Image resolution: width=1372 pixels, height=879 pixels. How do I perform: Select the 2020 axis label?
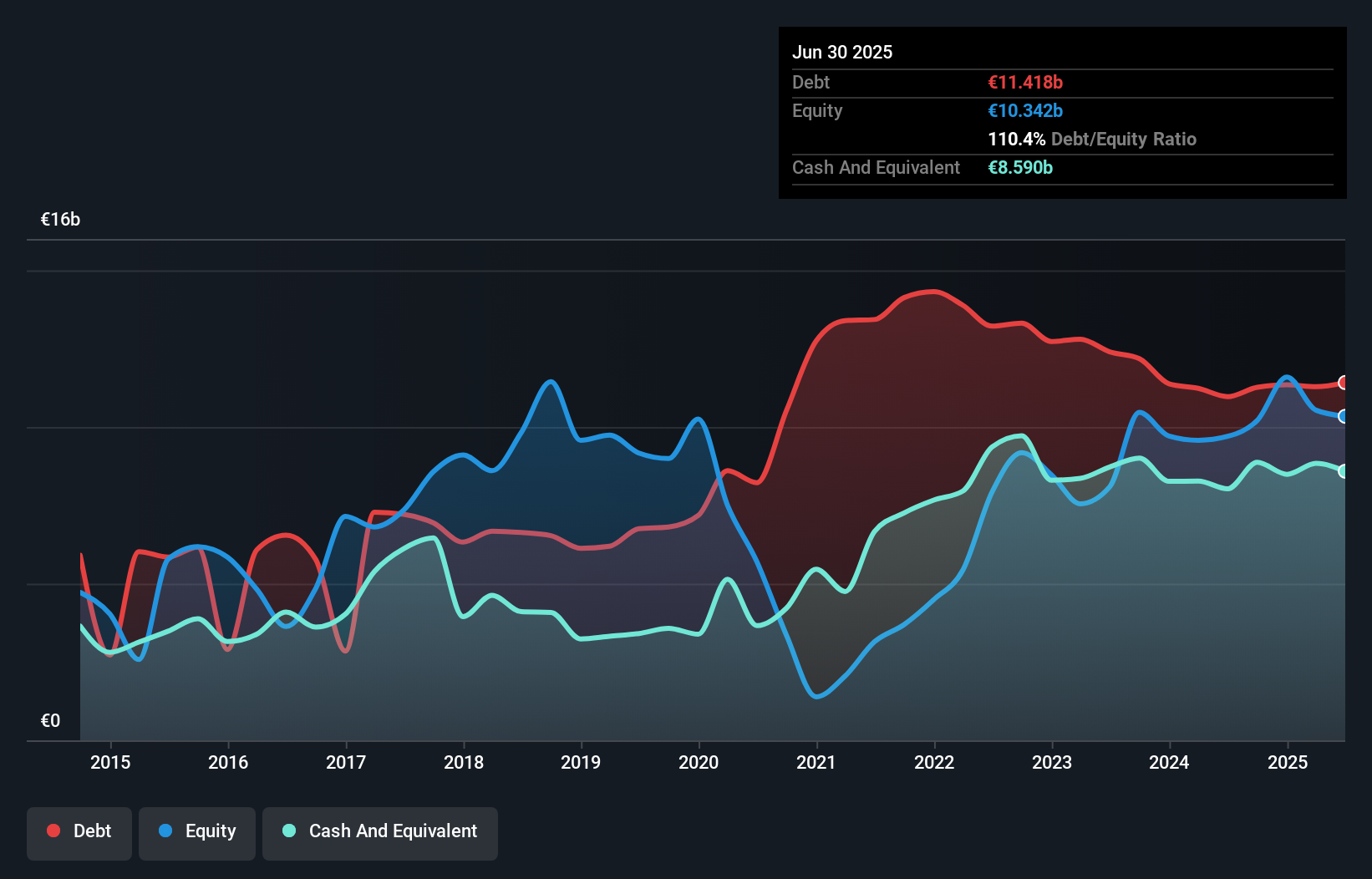[699, 763]
